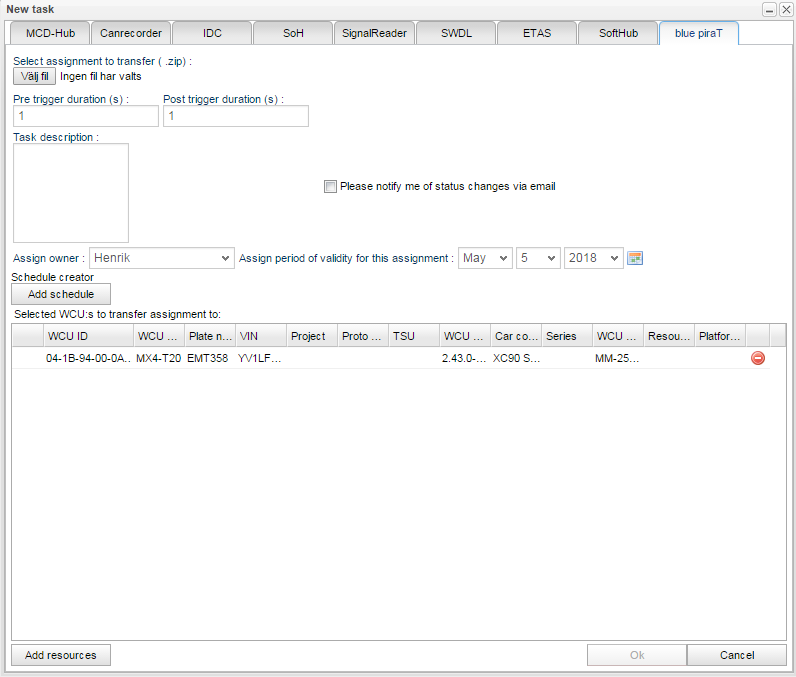Image resolution: width=796 pixels, height=677 pixels.
Task: Click inside the Task description box
Action: click(71, 192)
